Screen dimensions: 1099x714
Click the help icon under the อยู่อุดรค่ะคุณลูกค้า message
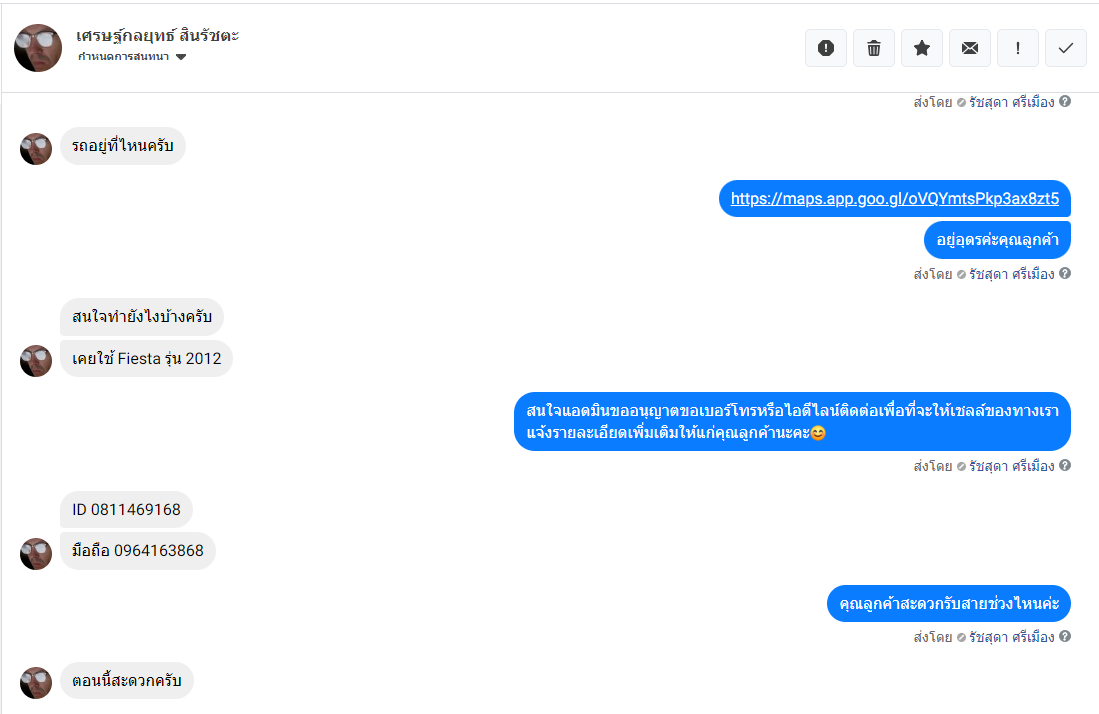[x=1065, y=273]
